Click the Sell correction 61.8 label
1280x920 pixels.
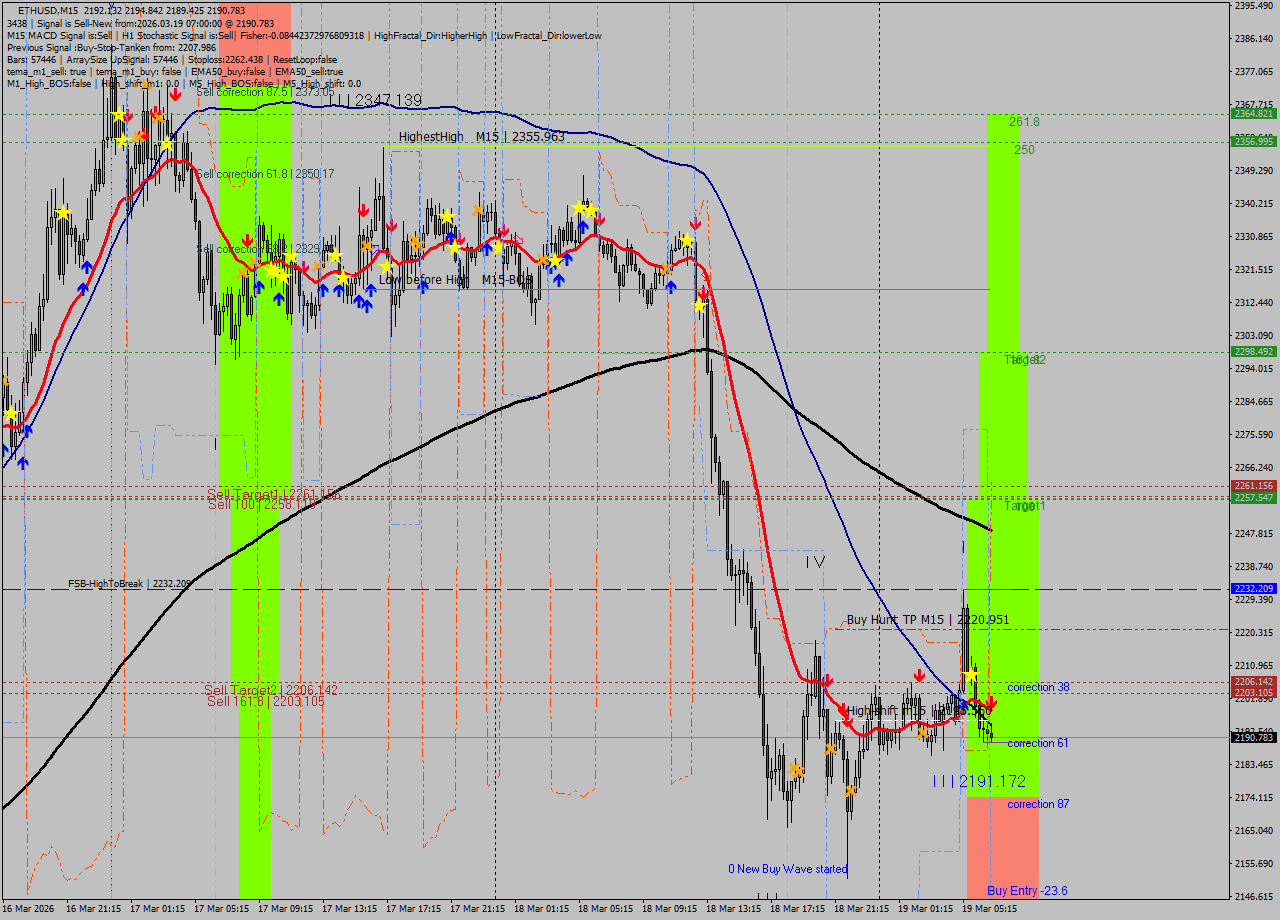(264, 174)
